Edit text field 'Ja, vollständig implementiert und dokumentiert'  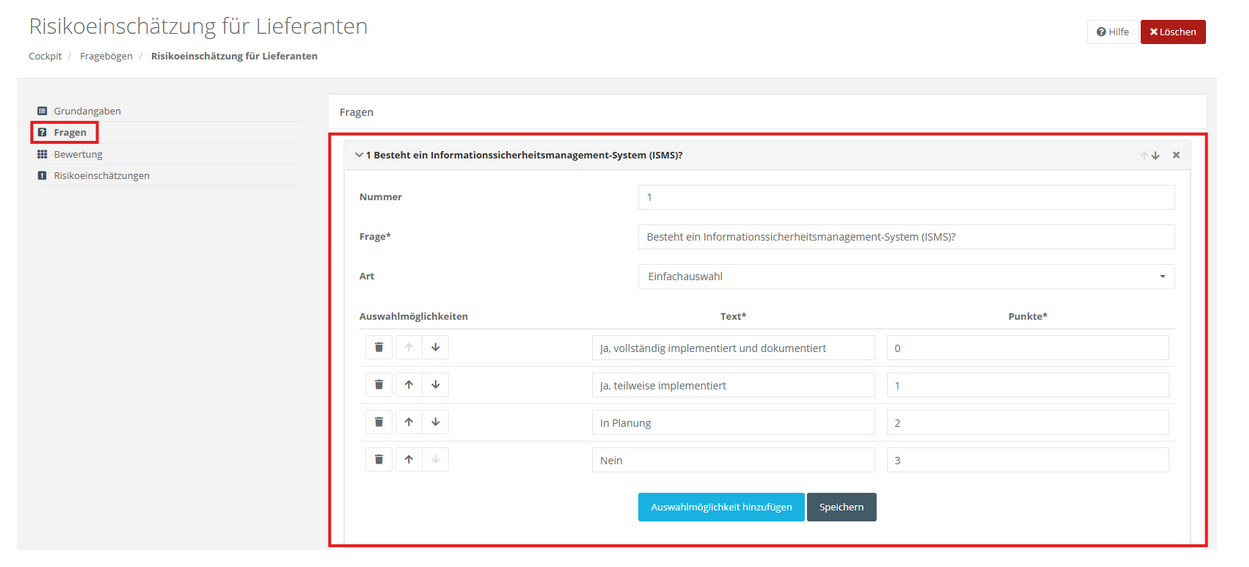pos(733,347)
